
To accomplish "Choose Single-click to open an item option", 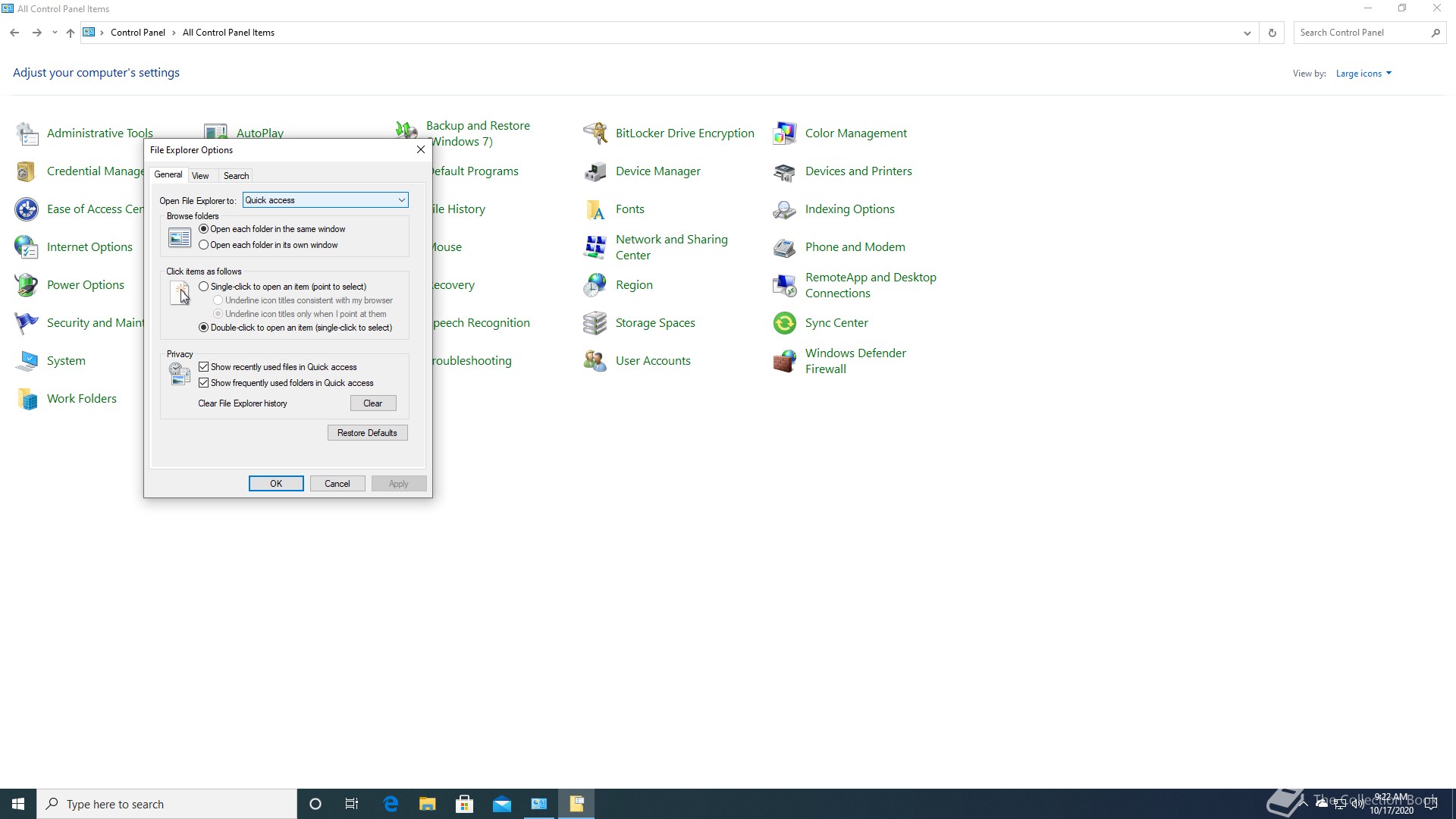I will [204, 287].
